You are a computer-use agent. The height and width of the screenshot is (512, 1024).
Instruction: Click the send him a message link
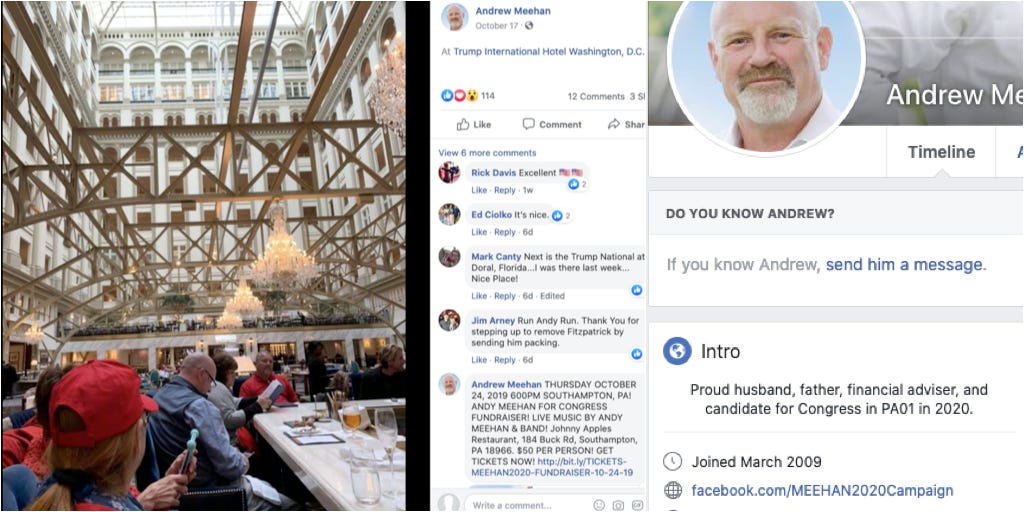tap(904, 264)
